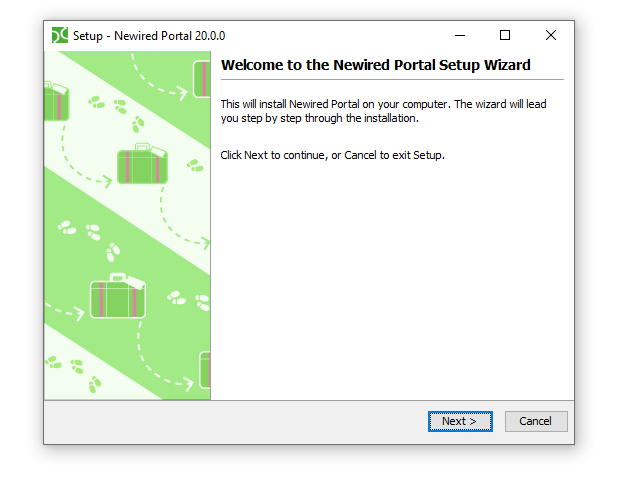Click the green footprints in the banner's bottom-left corner
The image size is (629, 478).
(73, 373)
